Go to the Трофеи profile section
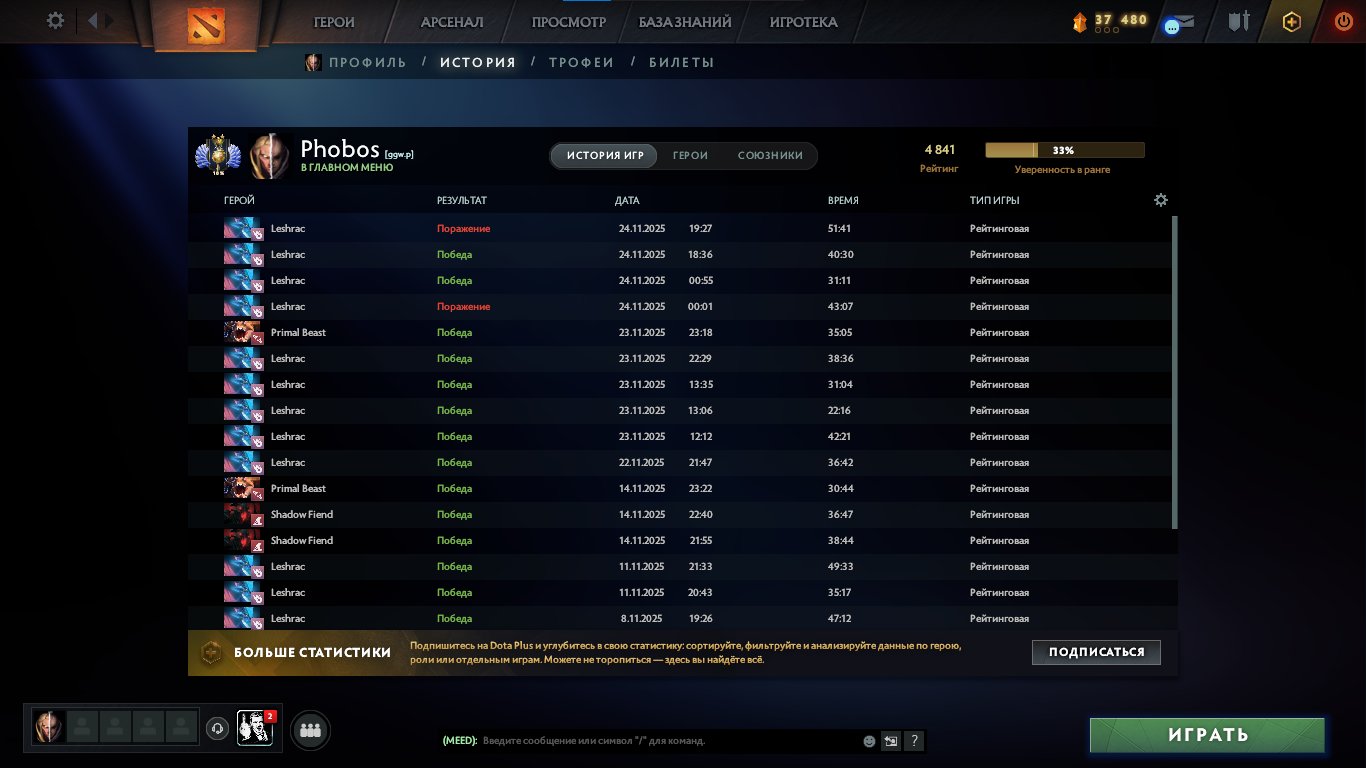Image resolution: width=1366 pixels, height=768 pixels. 581,62
